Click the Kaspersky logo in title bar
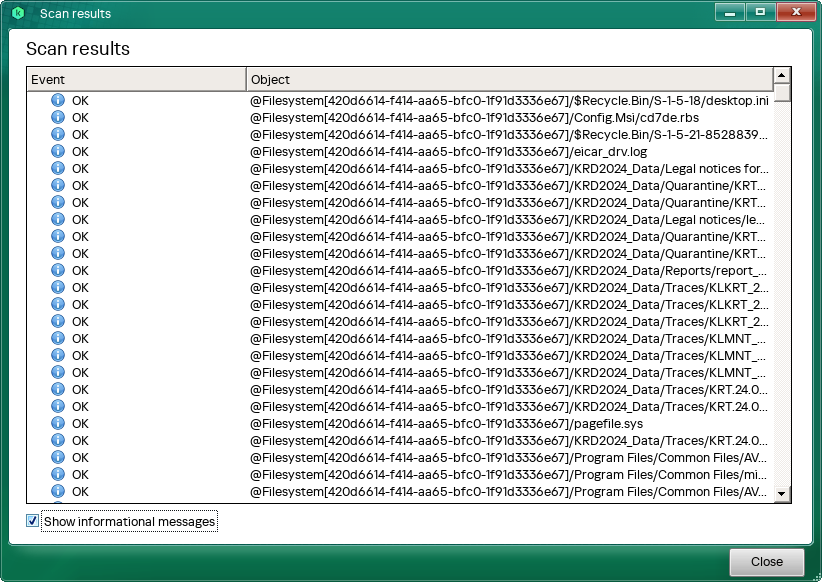822x582 pixels. pyautogui.click(x=18, y=13)
